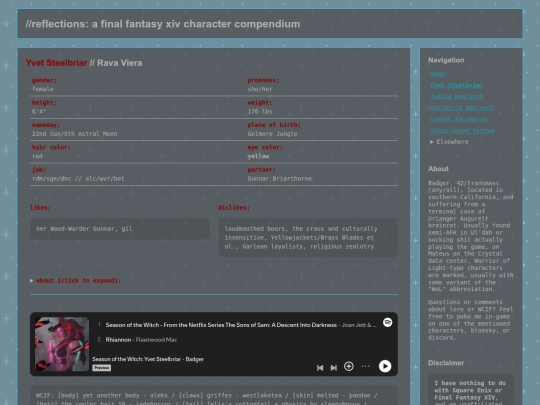Click the 'Questions or comments' sidebar paragraph
Viewport: 540px width, 405px height.
click(470, 320)
